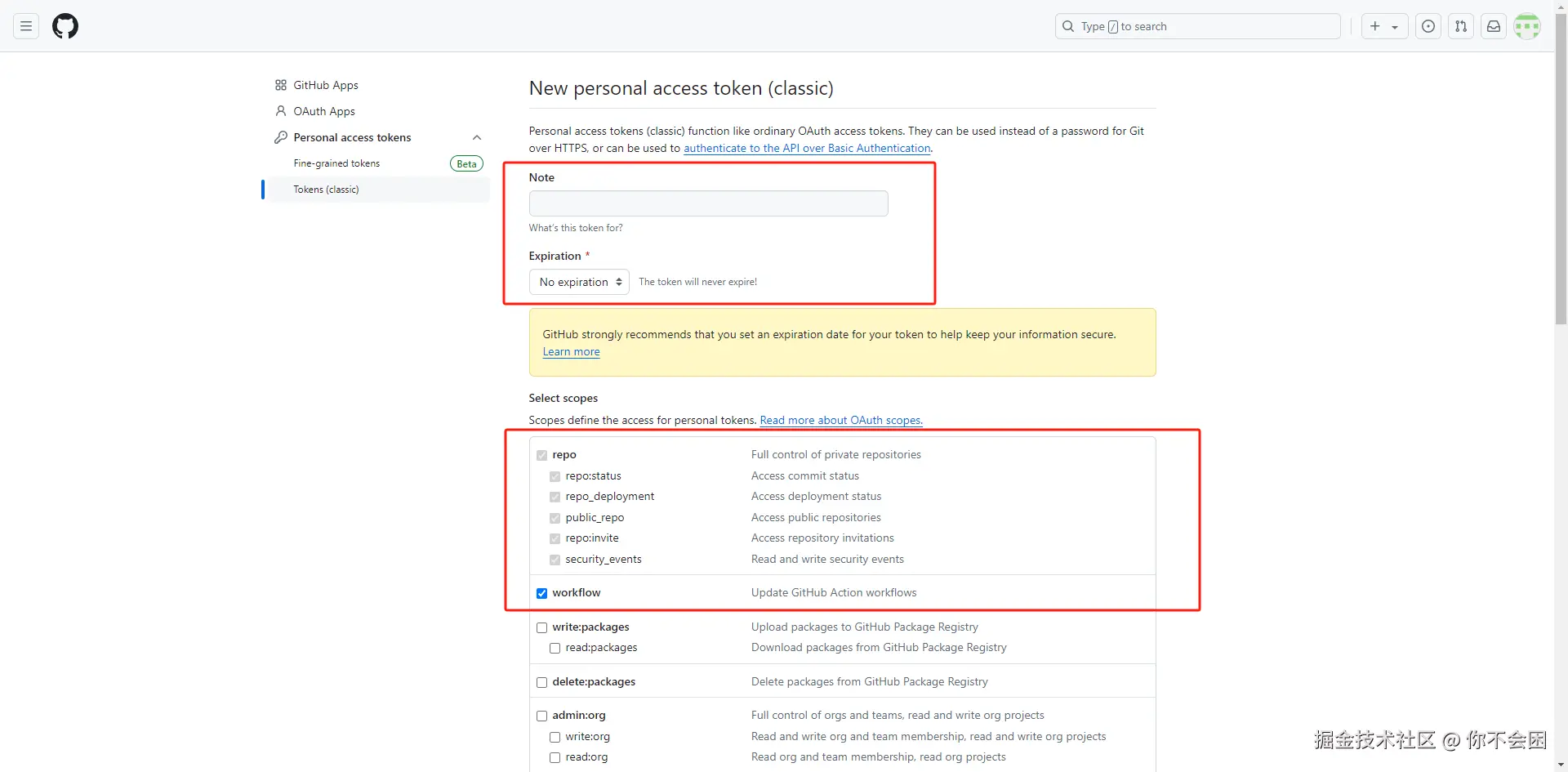
Task: Click 'Update GitHub Action workflows' description
Action: tap(834, 592)
